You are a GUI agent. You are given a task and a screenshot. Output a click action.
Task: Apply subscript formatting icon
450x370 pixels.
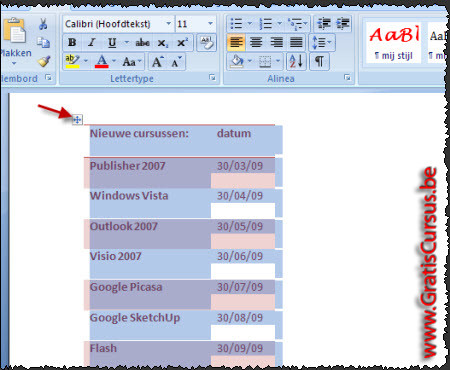tap(163, 43)
